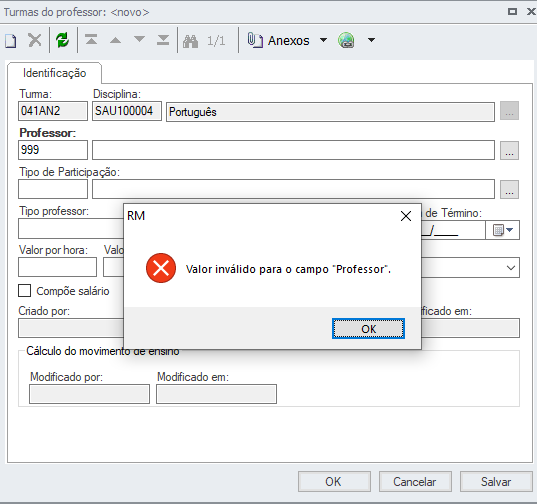Refresh using the green arrows icon
Image resolution: width=537 pixels, height=504 pixels.
(63, 40)
